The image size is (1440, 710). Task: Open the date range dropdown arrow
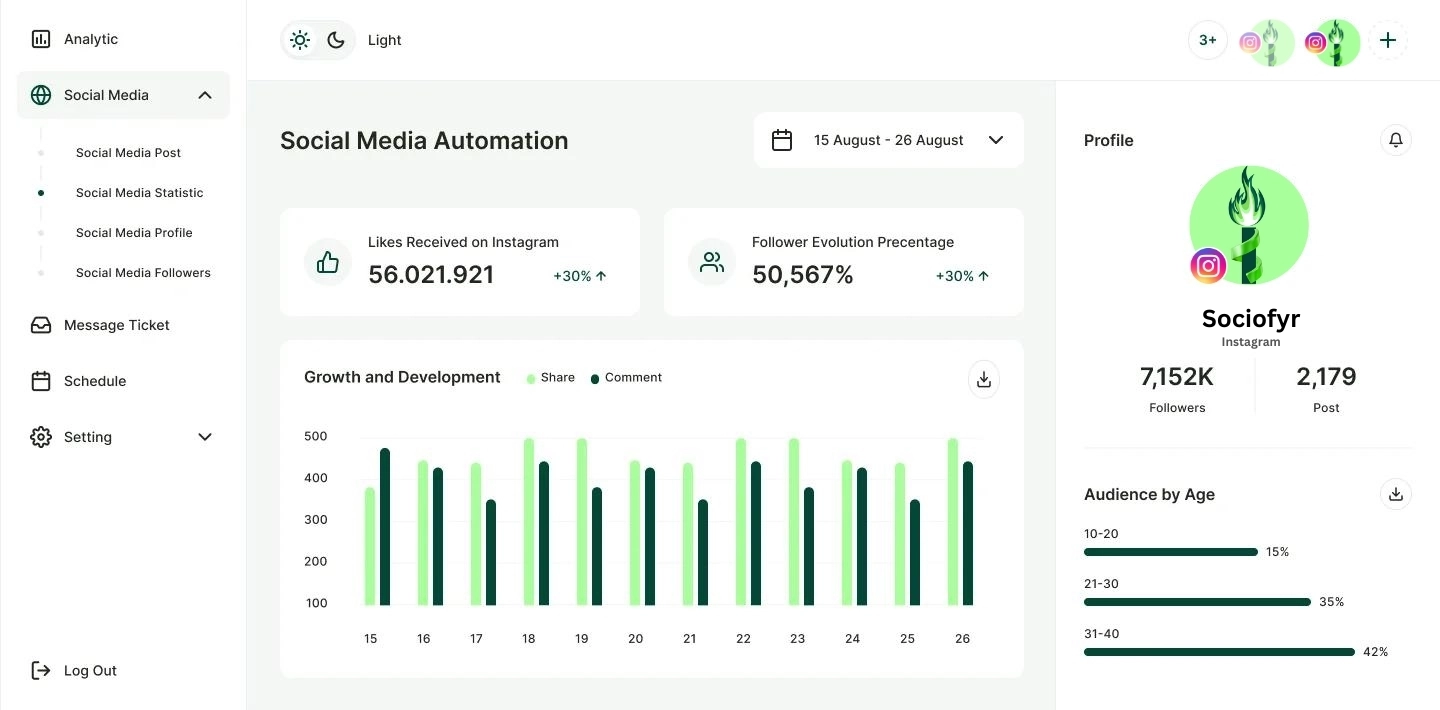click(996, 140)
